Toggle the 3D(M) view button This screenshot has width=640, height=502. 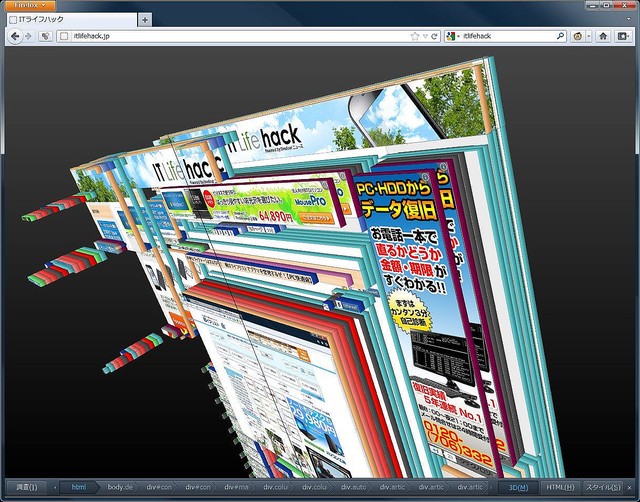coord(518,487)
